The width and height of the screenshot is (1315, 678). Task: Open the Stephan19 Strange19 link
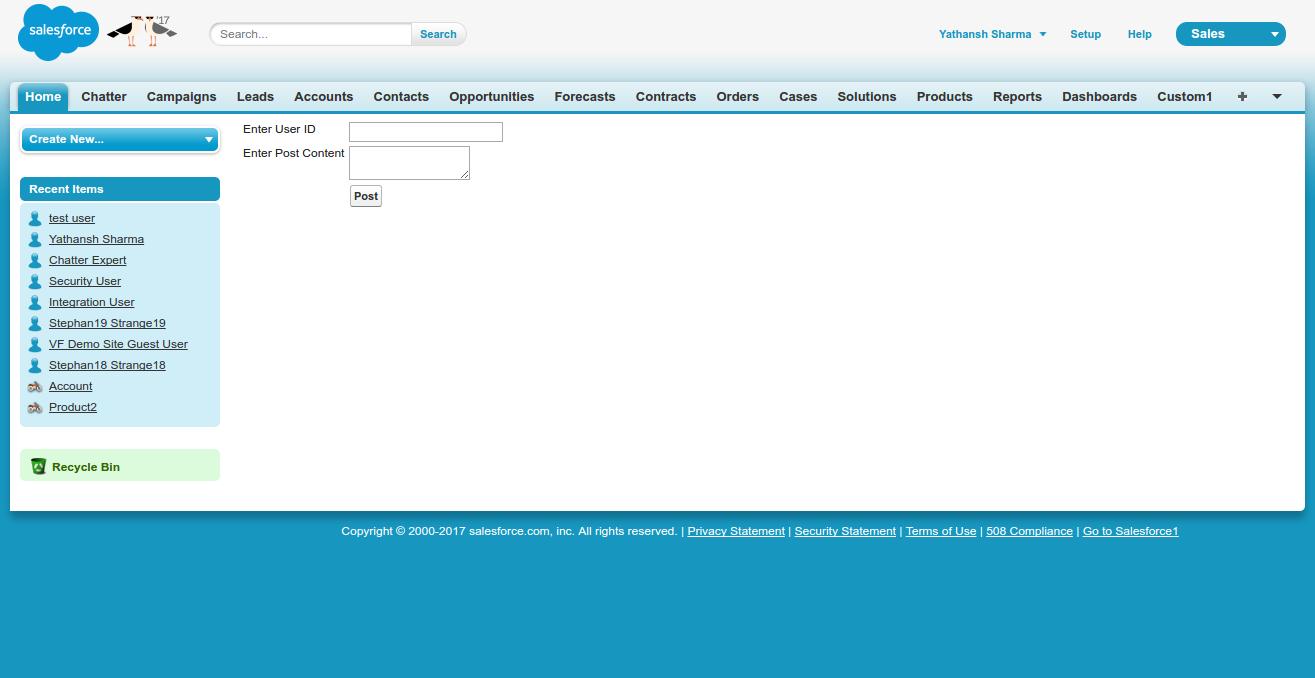point(107,323)
